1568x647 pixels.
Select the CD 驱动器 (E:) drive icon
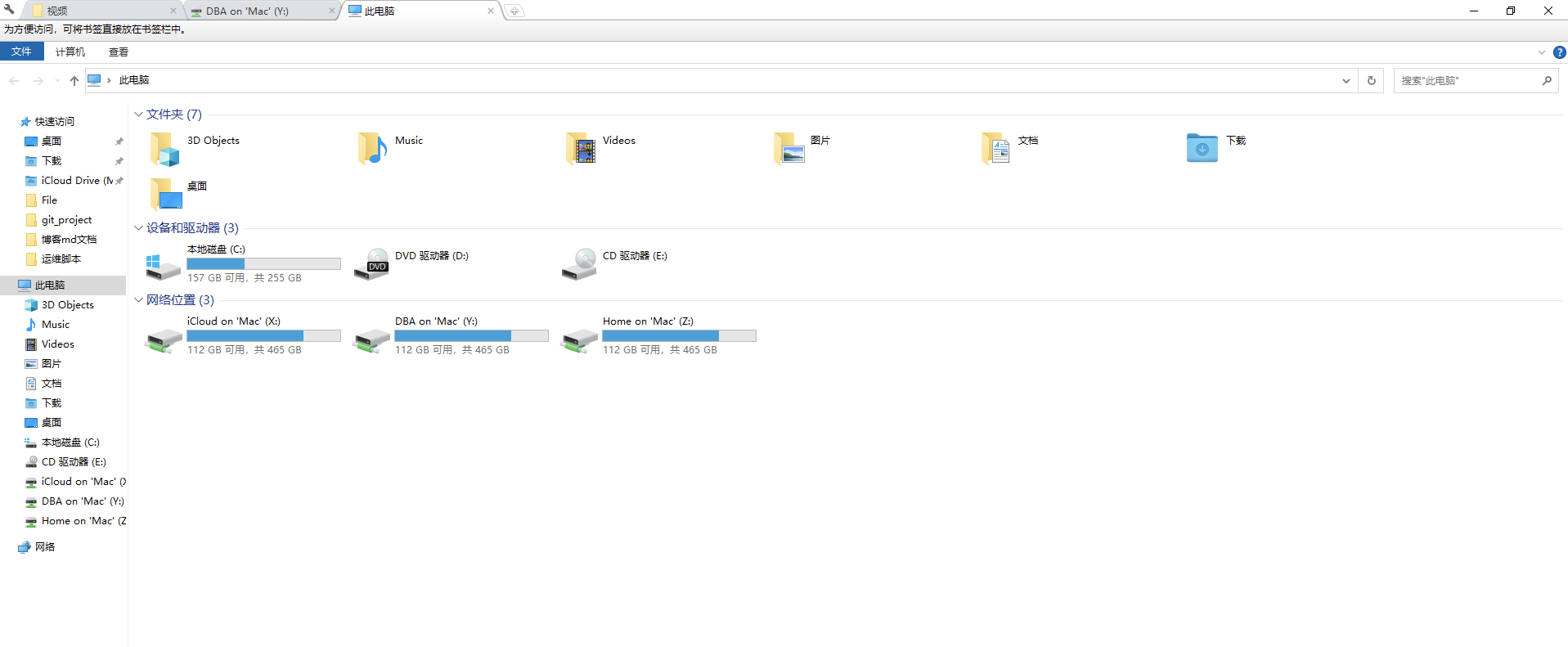tap(579, 264)
